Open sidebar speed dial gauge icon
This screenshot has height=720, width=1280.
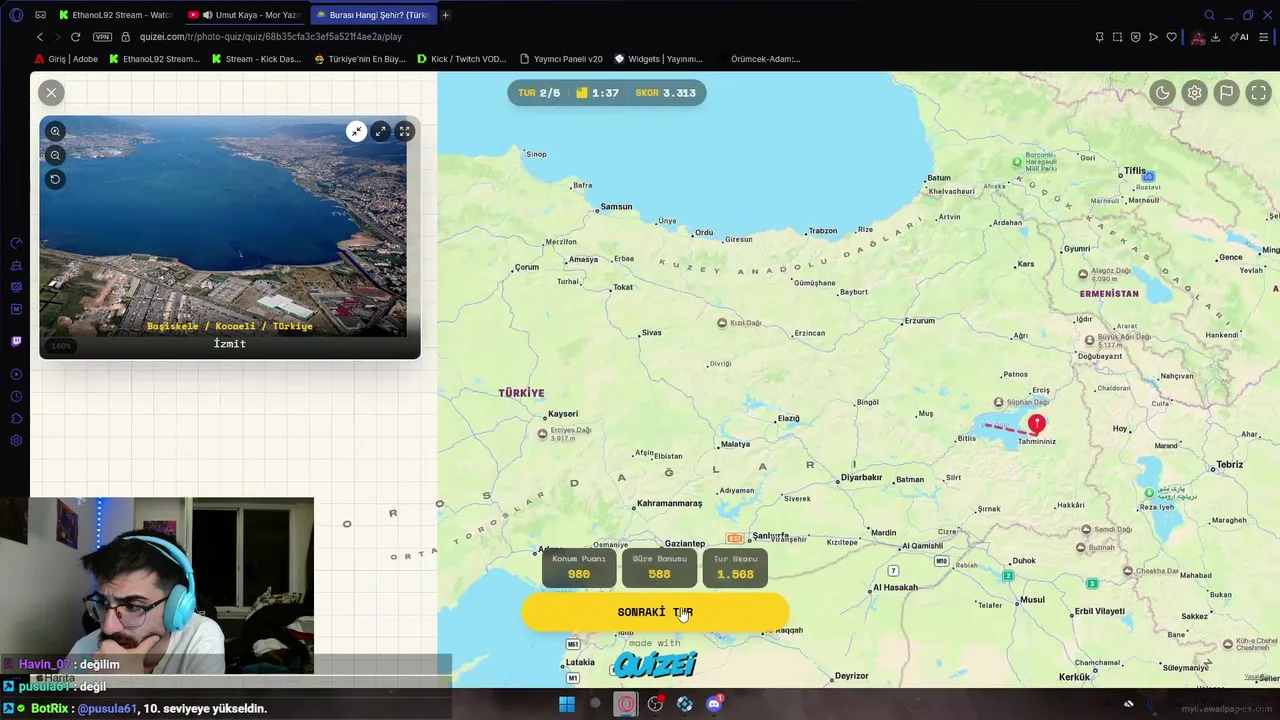point(16,243)
